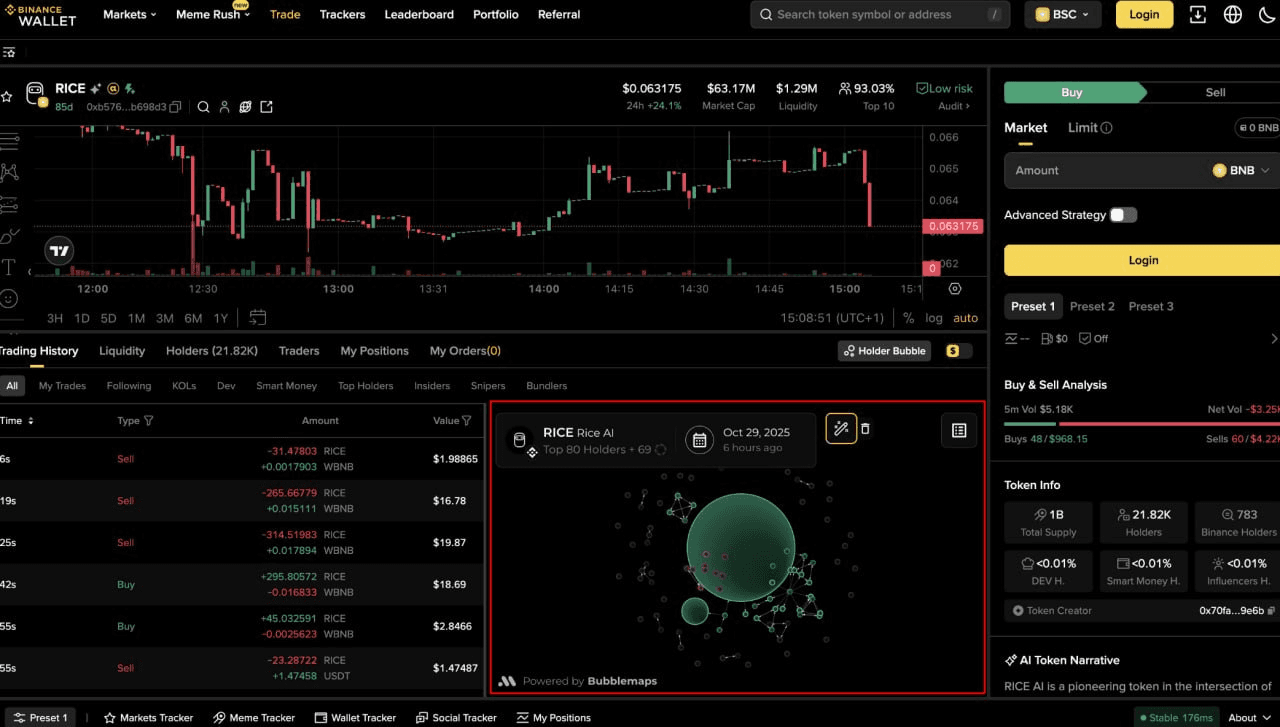Click the 5m Vol buy/sell ratio bar

[1141, 424]
